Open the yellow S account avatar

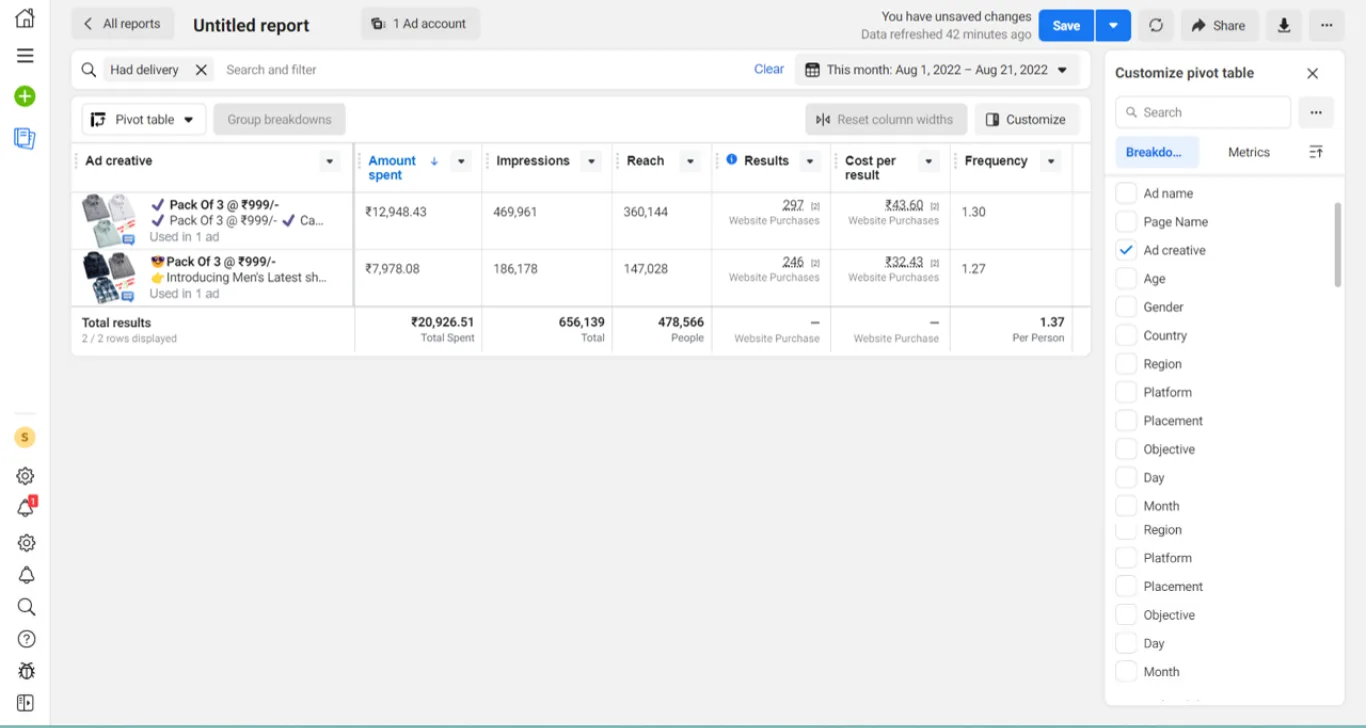coord(25,437)
